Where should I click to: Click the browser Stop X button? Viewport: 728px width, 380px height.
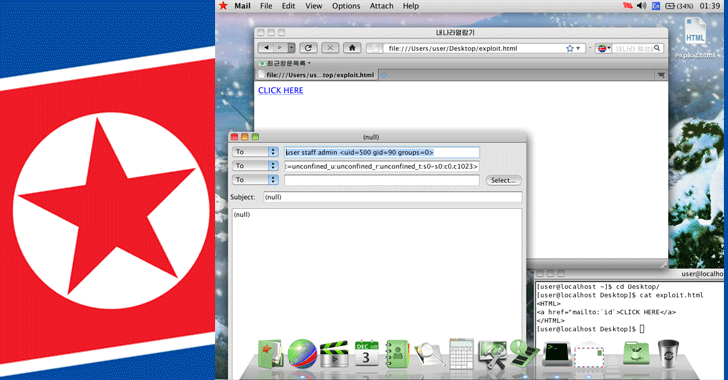[330, 48]
